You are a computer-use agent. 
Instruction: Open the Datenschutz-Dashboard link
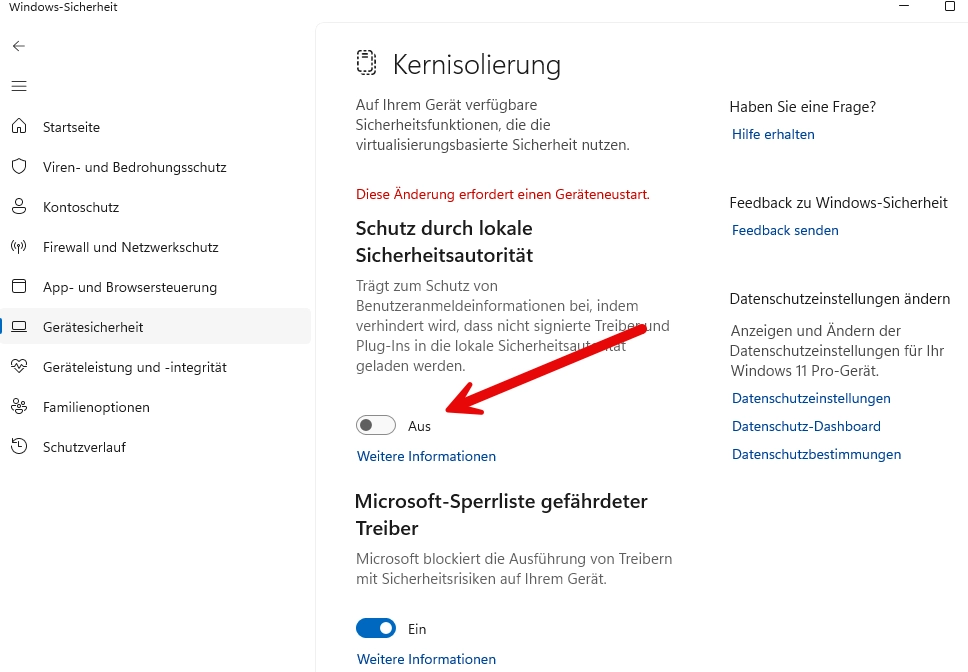coord(806,426)
